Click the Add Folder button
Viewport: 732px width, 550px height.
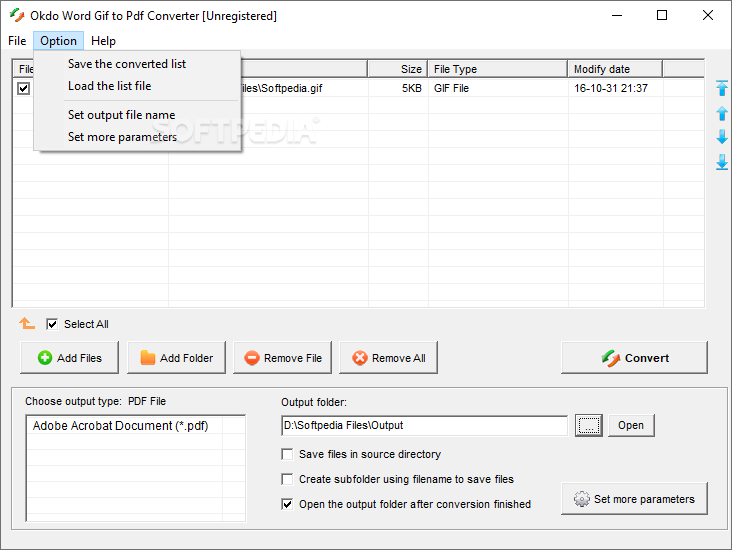point(176,358)
